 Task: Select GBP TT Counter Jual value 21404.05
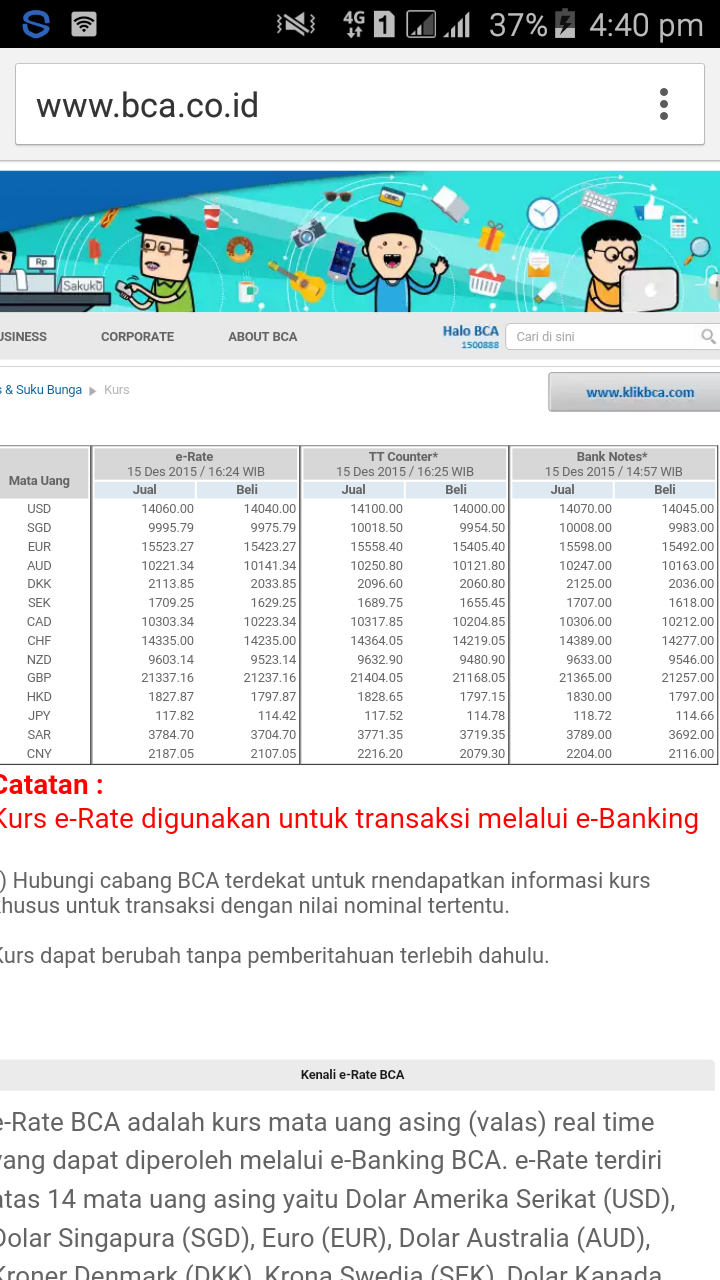(x=376, y=678)
